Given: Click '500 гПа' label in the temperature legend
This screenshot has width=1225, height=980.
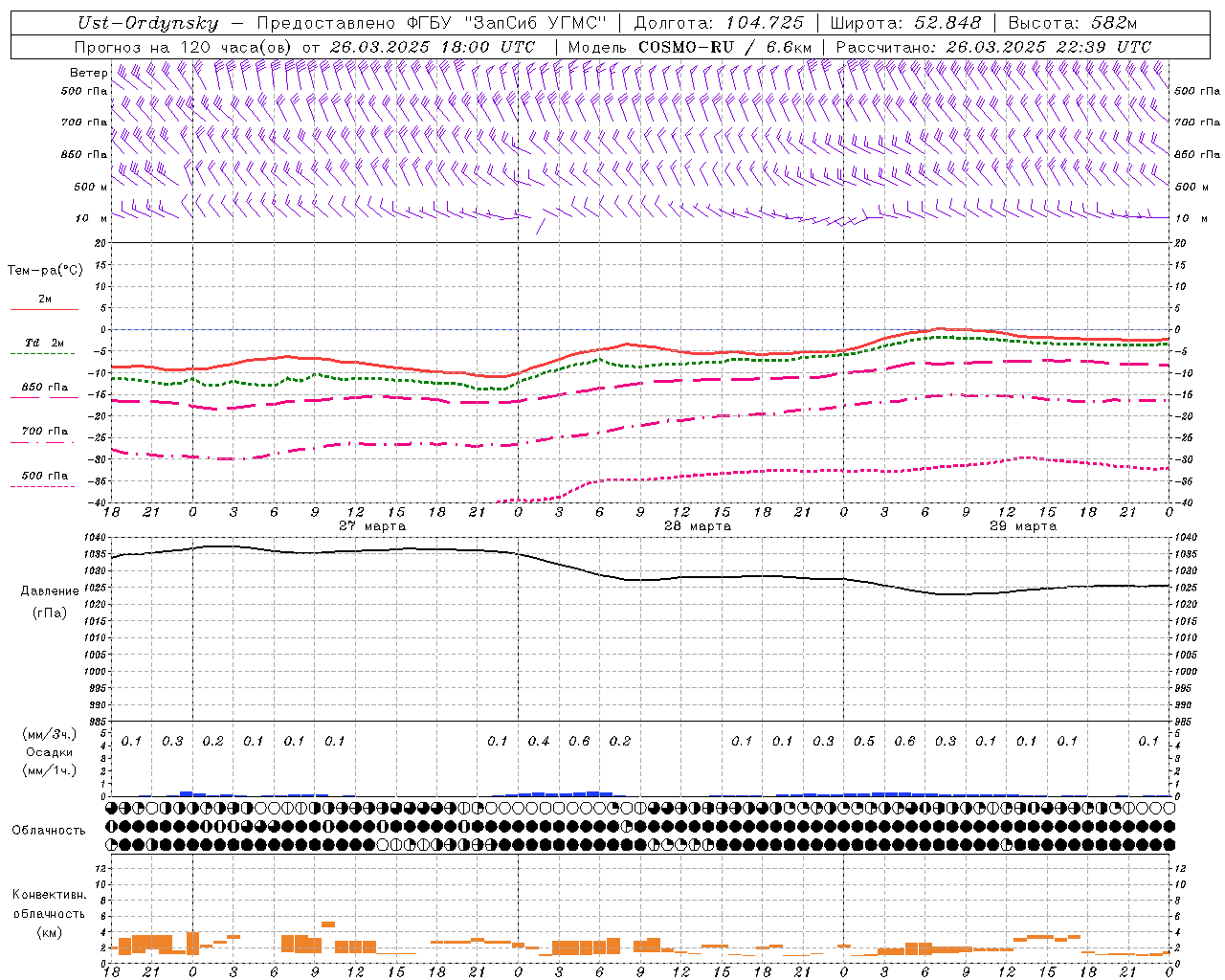Looking at the screenshot, I should [45, 476].
